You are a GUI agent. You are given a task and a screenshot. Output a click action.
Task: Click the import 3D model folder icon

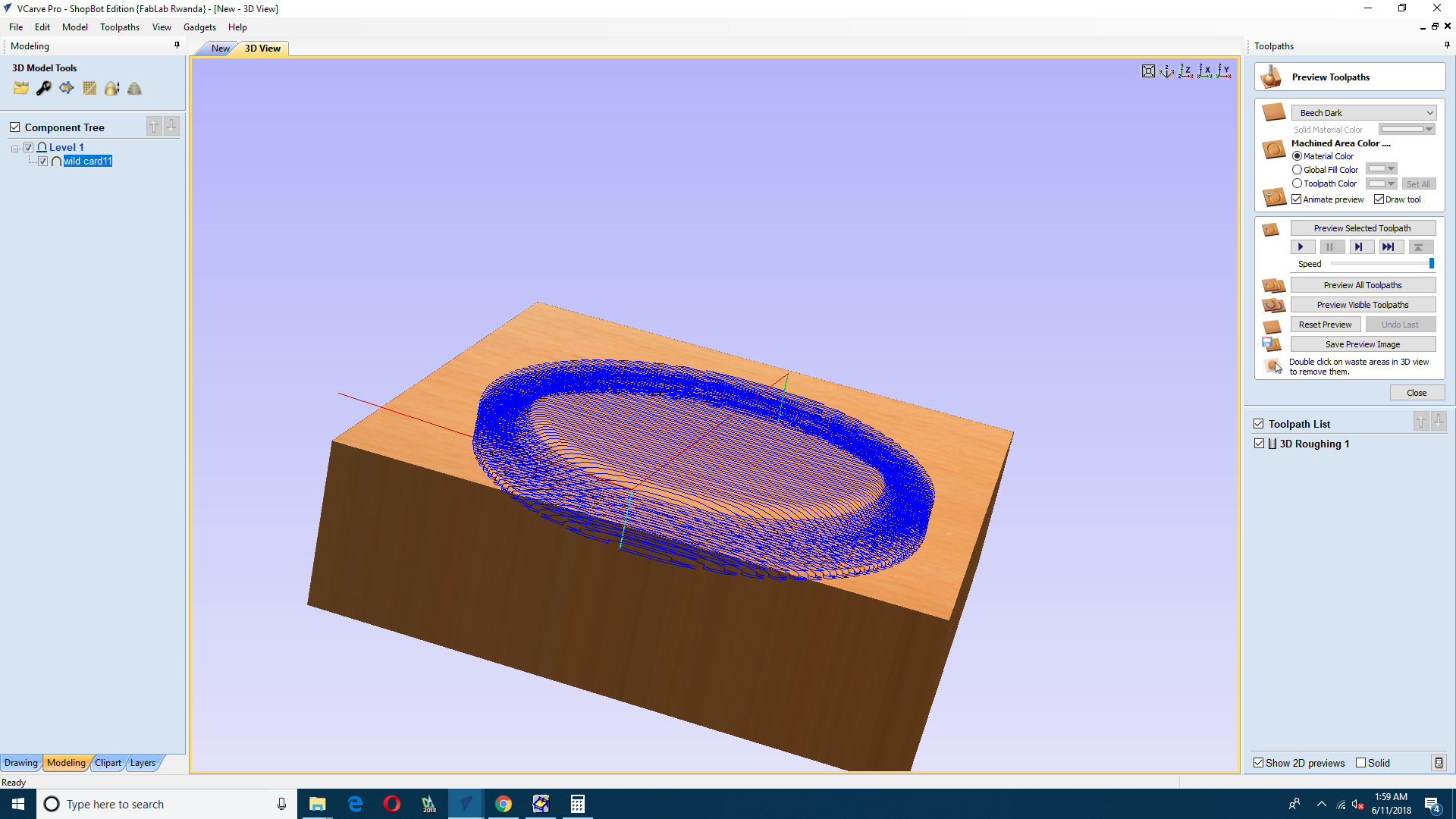pos(20,88)
